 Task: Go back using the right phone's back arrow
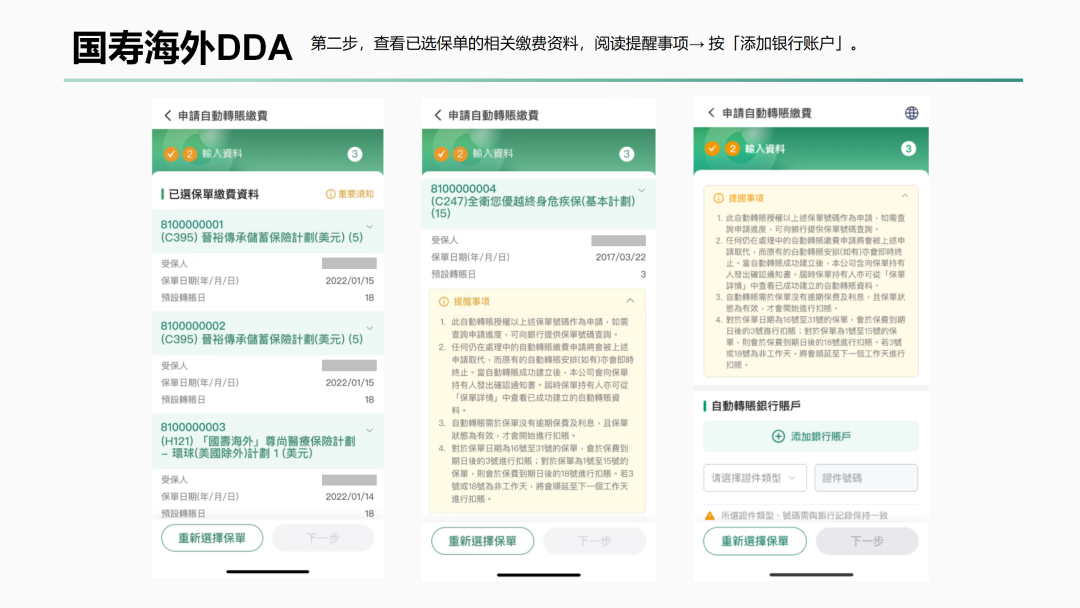click(x=711, y=112)
